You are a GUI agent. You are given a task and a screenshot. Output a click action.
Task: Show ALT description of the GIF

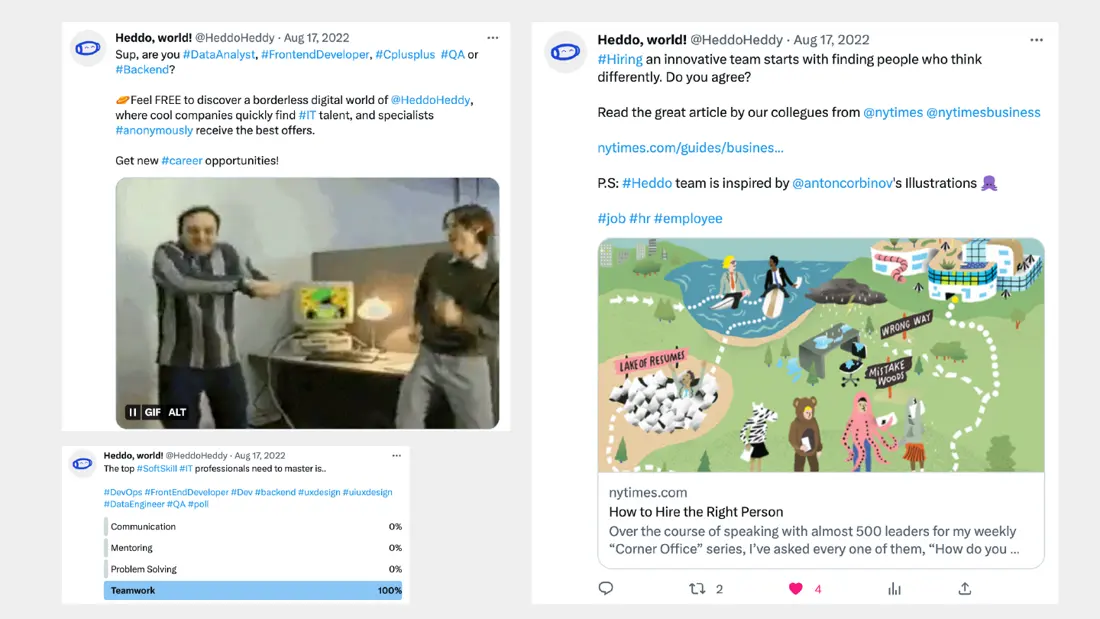(177, 412)
